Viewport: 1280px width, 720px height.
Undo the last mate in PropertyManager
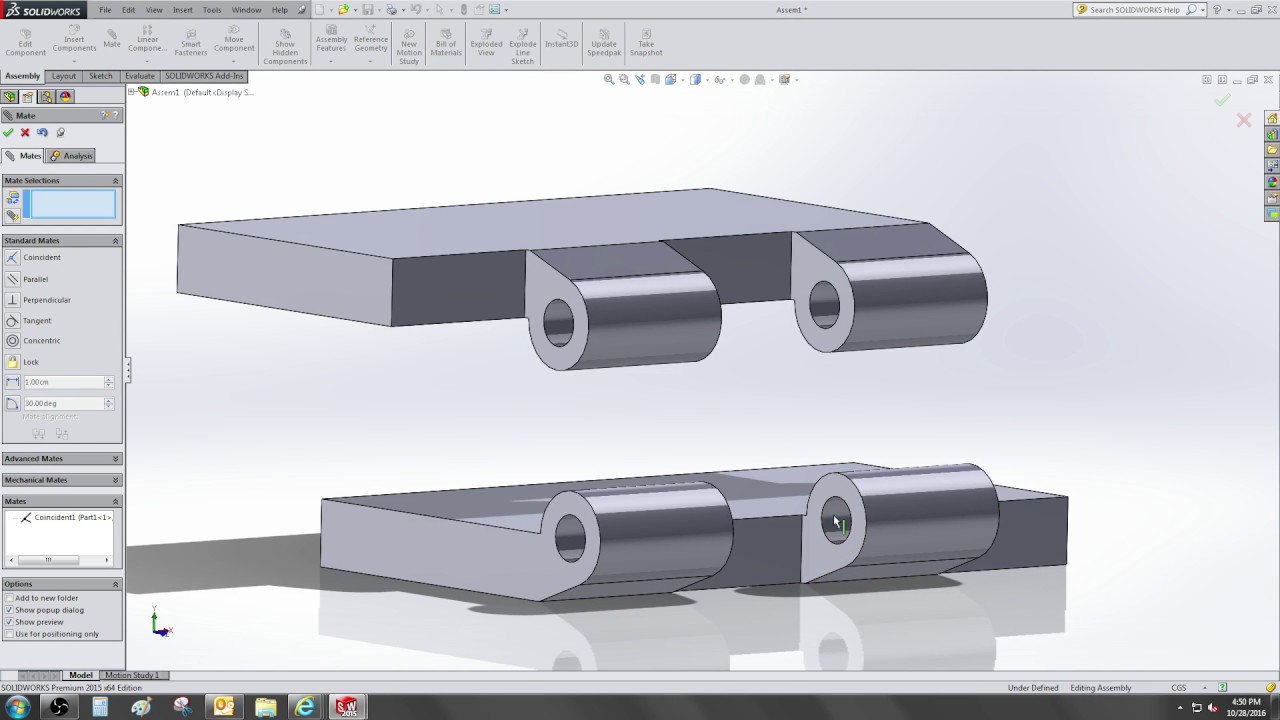[42, 132]
